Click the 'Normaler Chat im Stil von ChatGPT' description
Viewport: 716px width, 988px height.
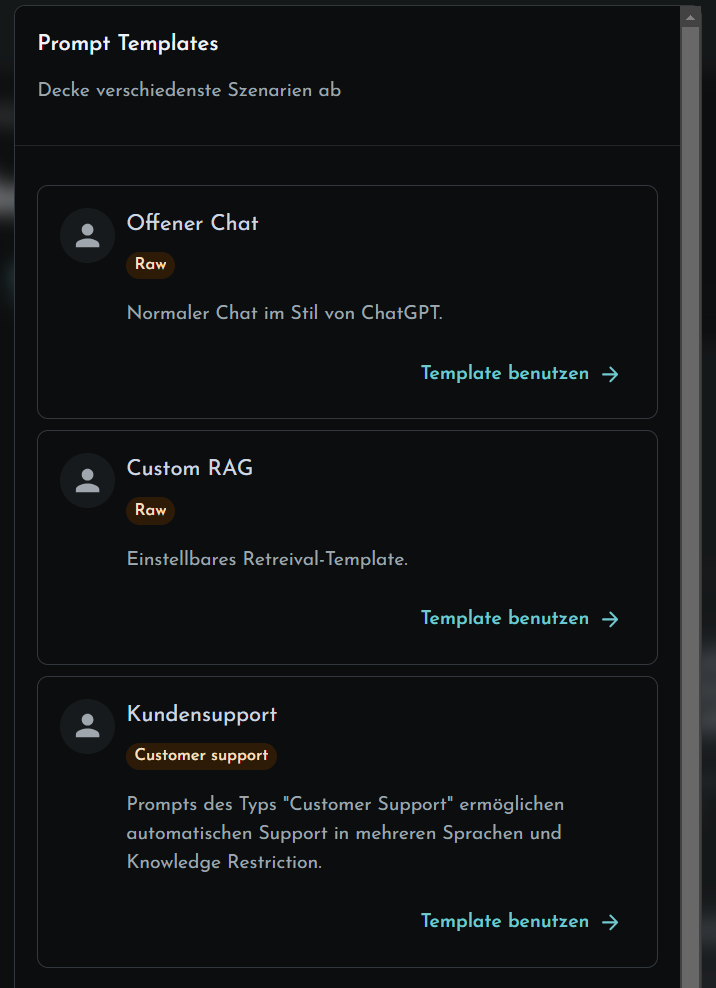point(285,313)
